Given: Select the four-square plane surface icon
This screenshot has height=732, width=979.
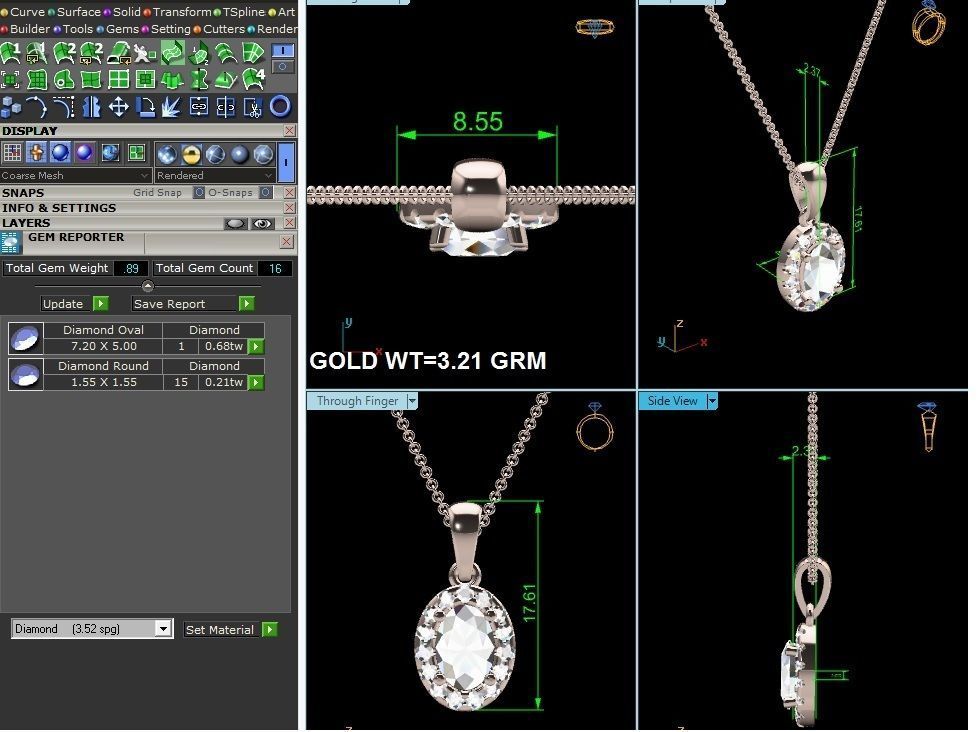Looking at the screenshot, I should pos(118,80).
